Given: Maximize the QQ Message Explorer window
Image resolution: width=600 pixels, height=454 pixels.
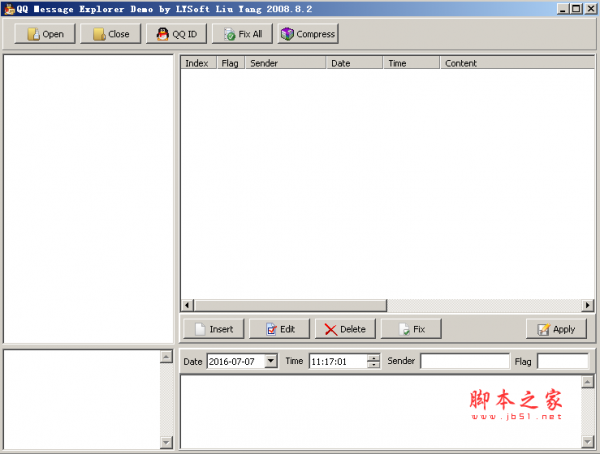Looking at the screenshot, I should (576, 9).
